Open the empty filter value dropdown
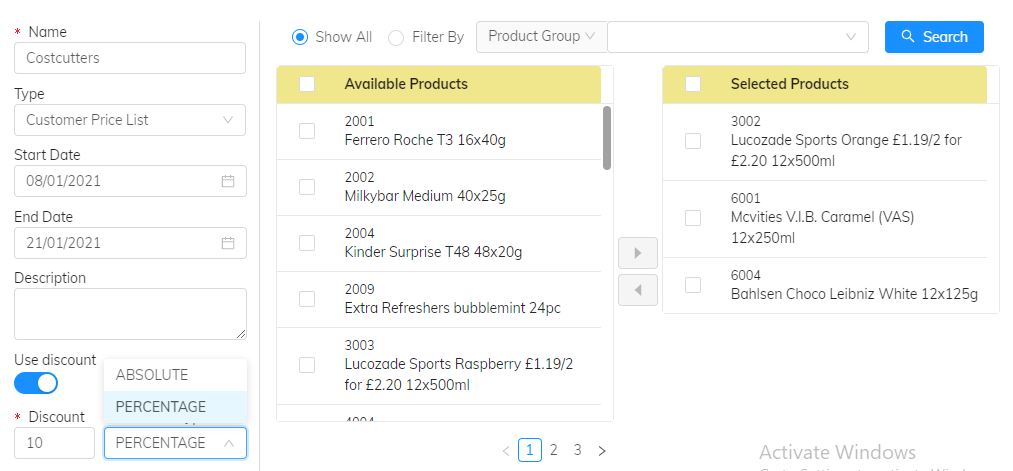 [x=738, y=37]
